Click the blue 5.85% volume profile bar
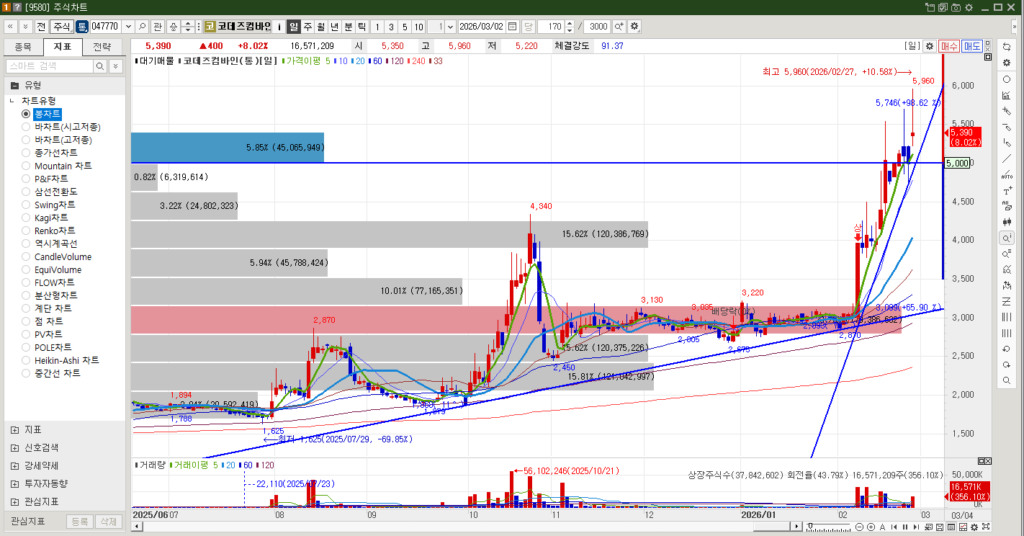 point(285,148)
